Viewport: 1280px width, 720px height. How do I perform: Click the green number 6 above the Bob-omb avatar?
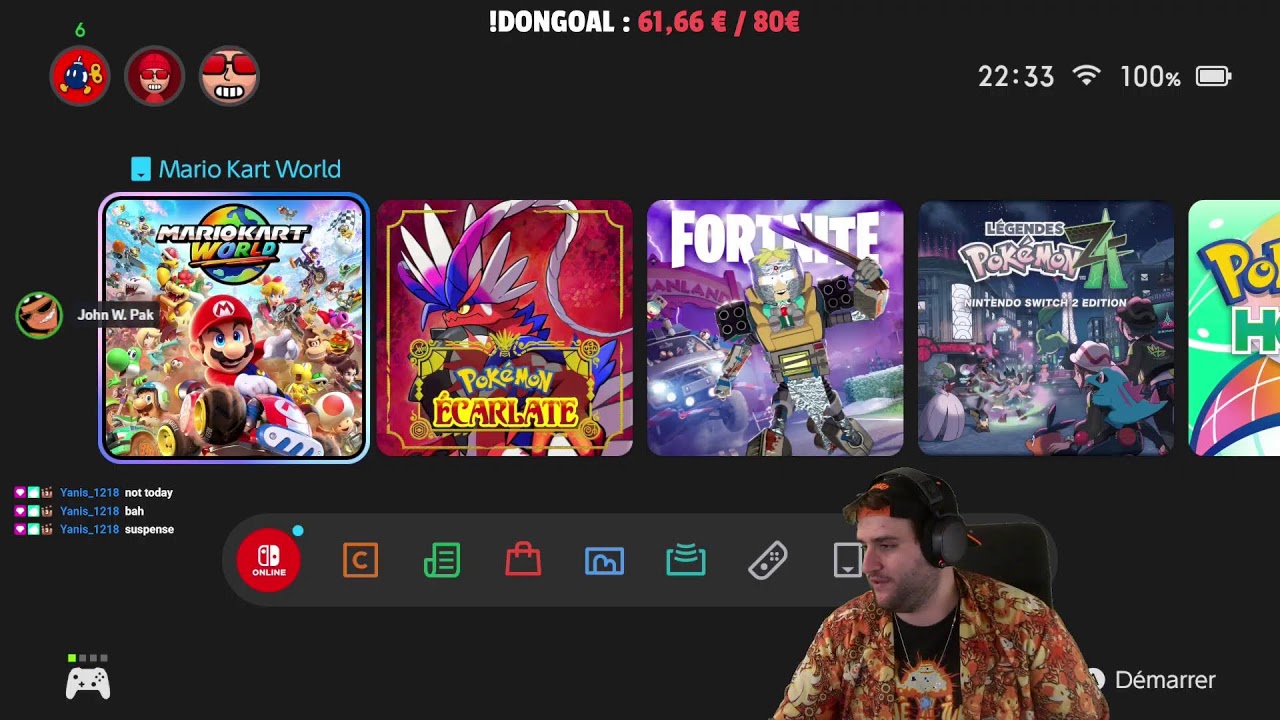pos(80,30)
